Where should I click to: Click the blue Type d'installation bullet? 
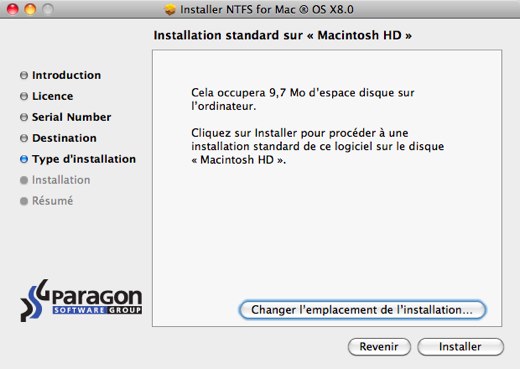(x=24, y=159)
